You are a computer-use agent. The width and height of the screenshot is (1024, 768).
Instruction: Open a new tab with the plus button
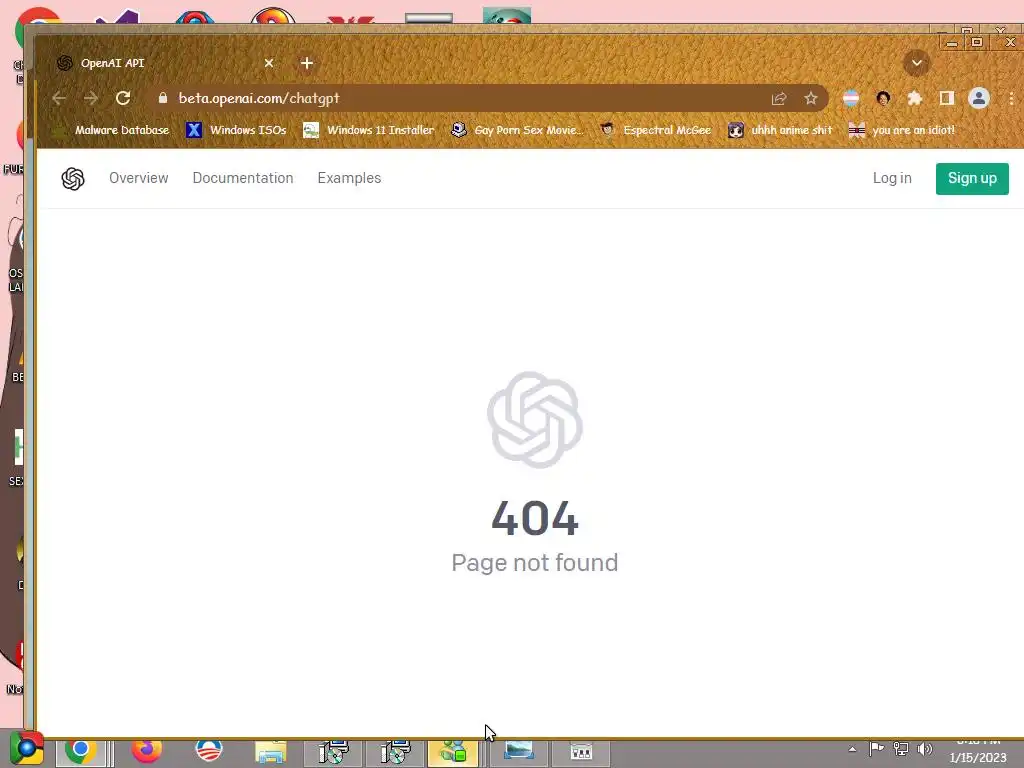(307, 63)
